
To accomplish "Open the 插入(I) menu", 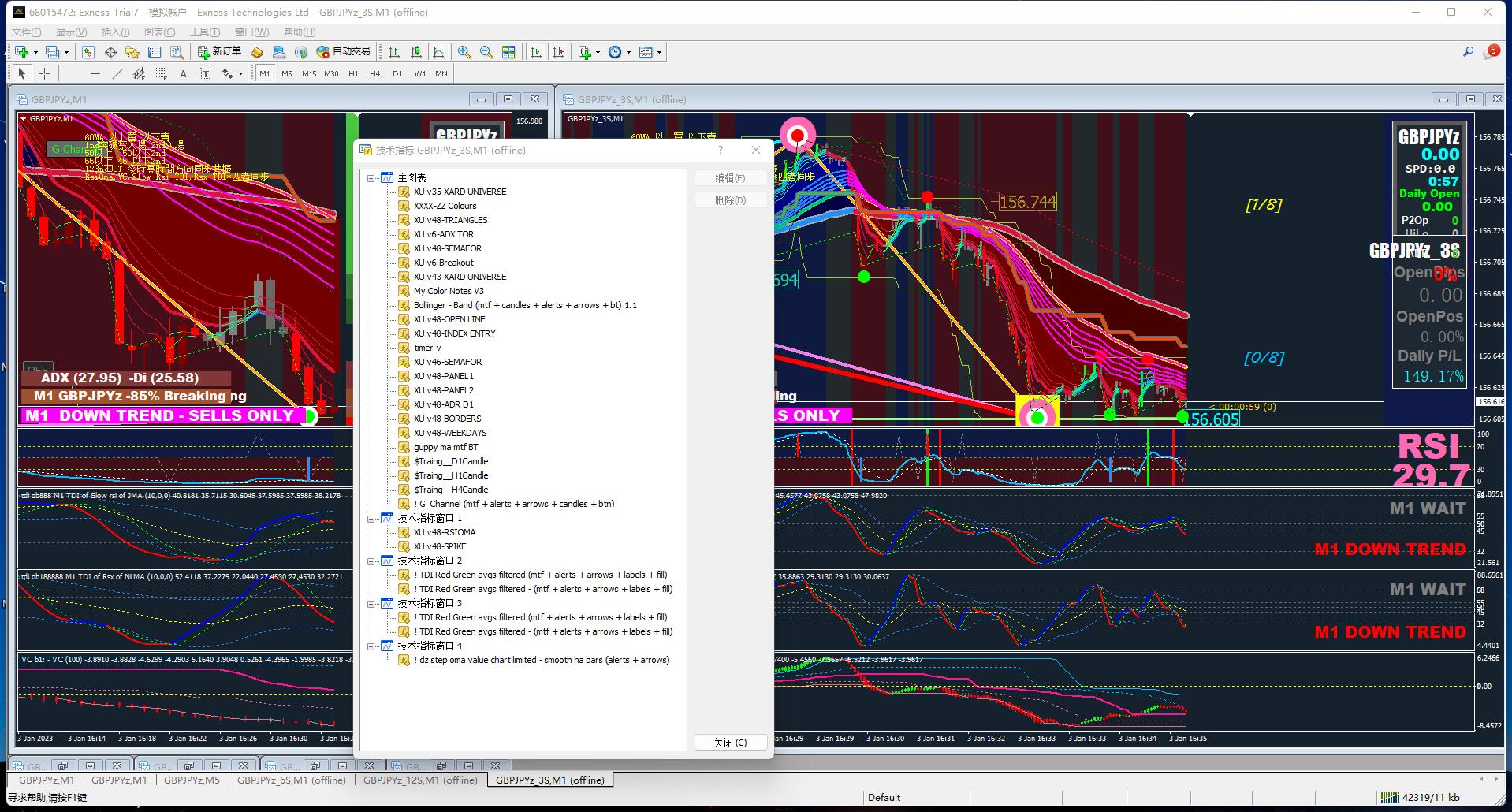I will tap(115, 32).
